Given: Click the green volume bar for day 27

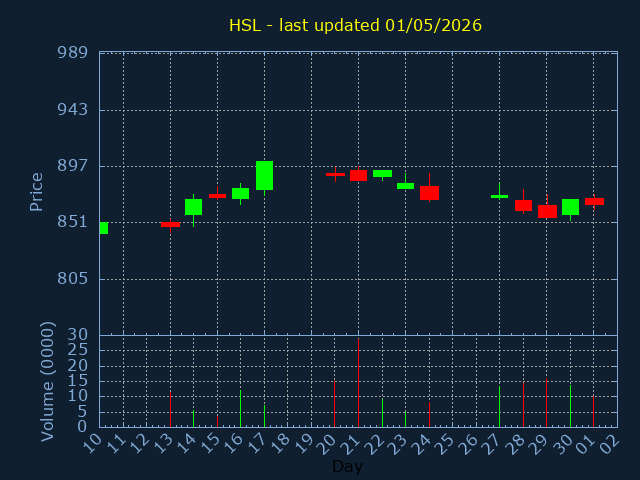Looking at the screenshot, I should click(499, 407).
